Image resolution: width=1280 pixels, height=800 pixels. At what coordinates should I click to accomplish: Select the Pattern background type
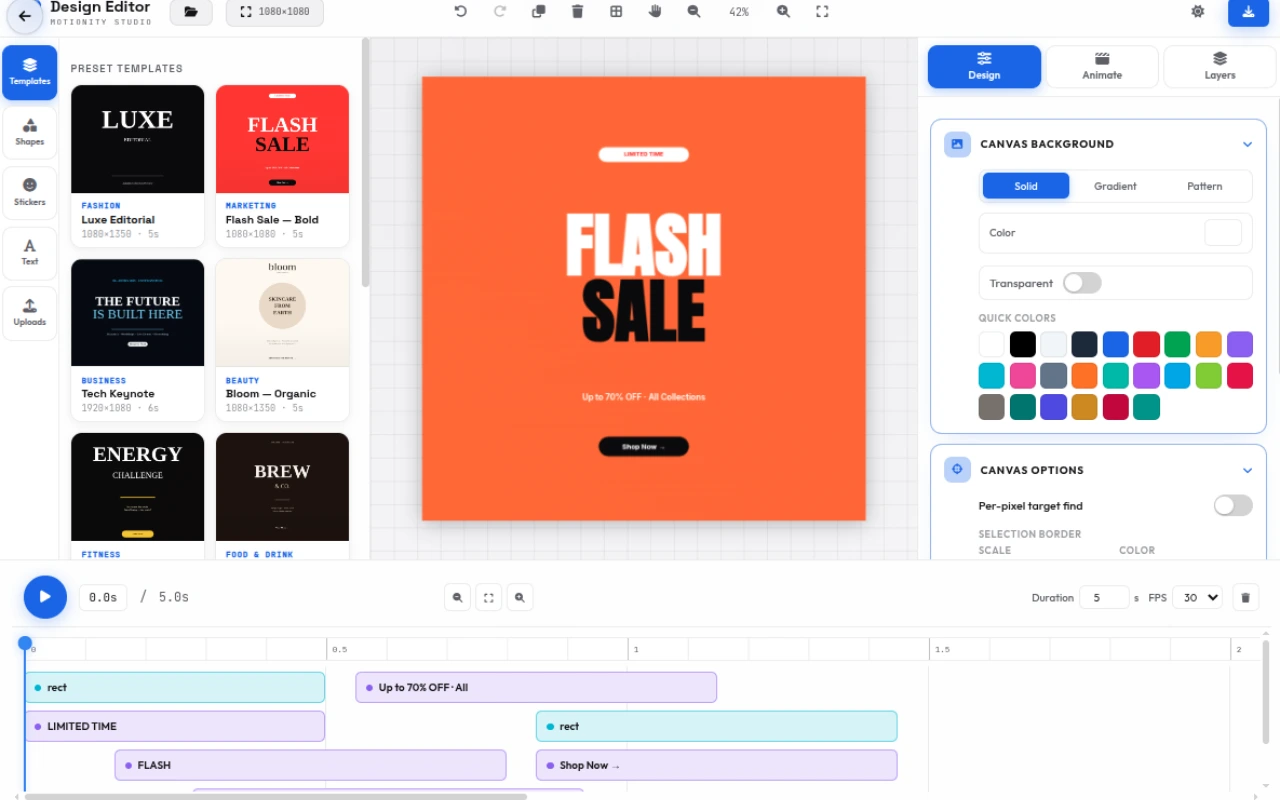tap(1205, 186)
